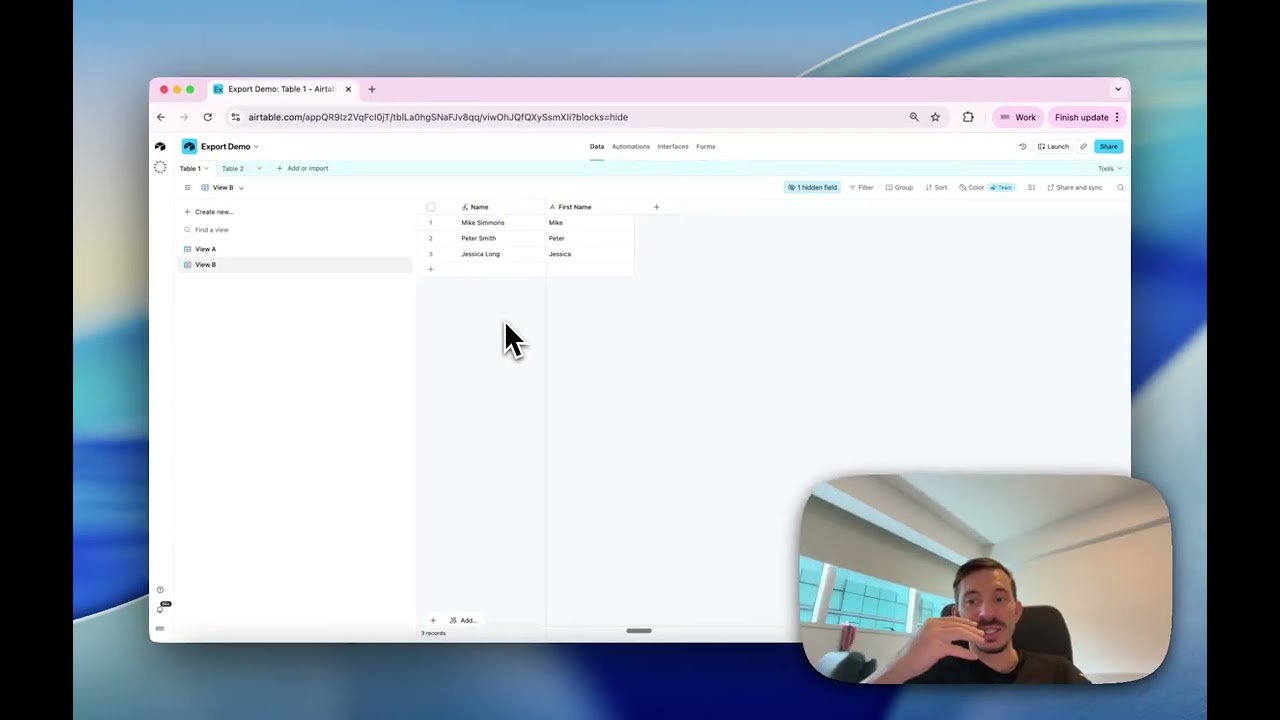The height and width of the screenshot is (720, 1280).
Task: Open the Group button
Action: pyautogui.click(x=899, y=187)
